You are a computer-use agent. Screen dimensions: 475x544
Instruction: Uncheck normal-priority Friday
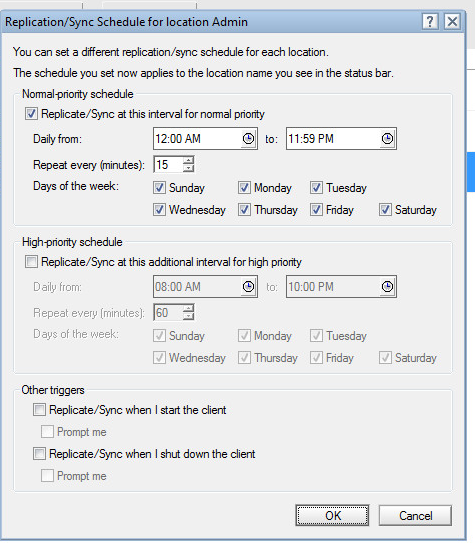(x=316, y=210)
